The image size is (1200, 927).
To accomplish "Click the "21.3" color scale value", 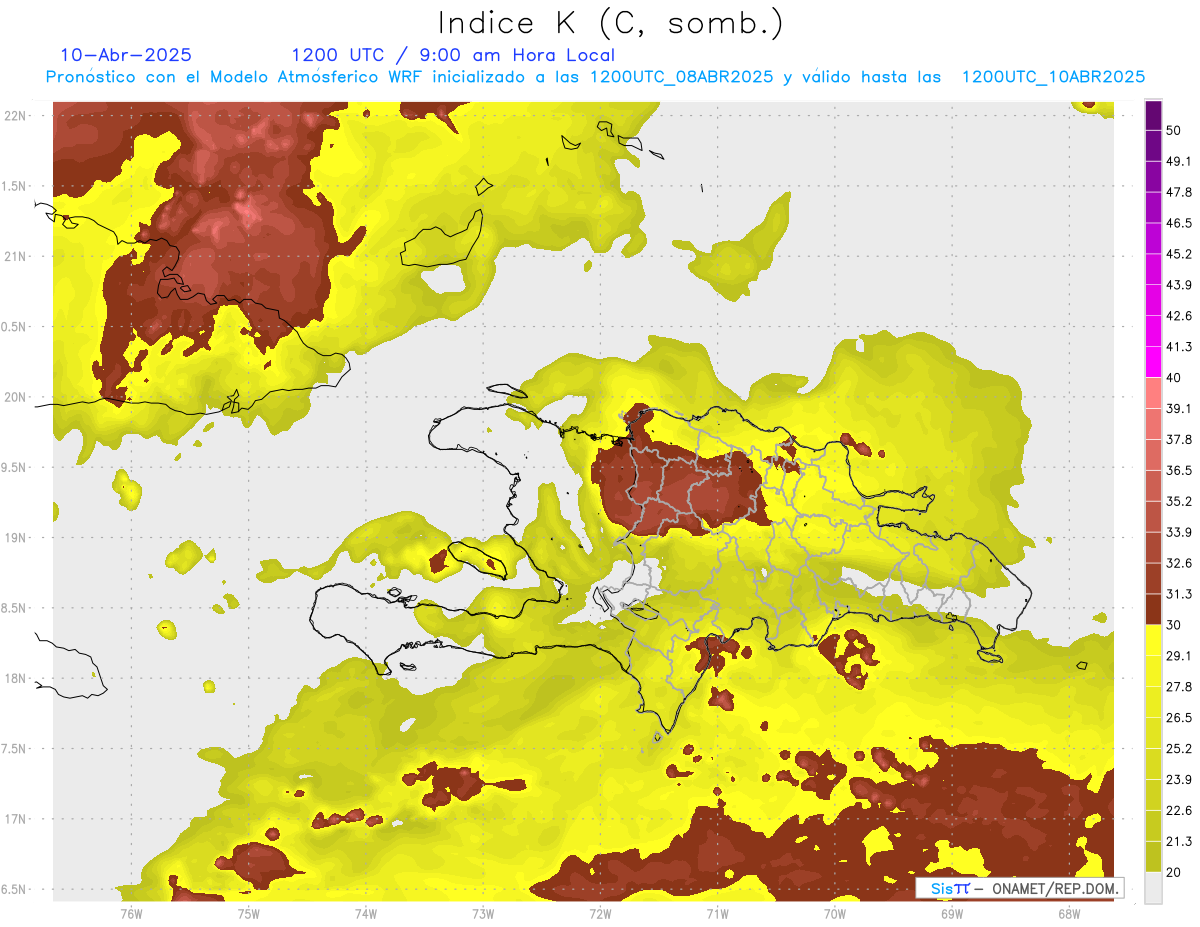I will pos(1179,843).
